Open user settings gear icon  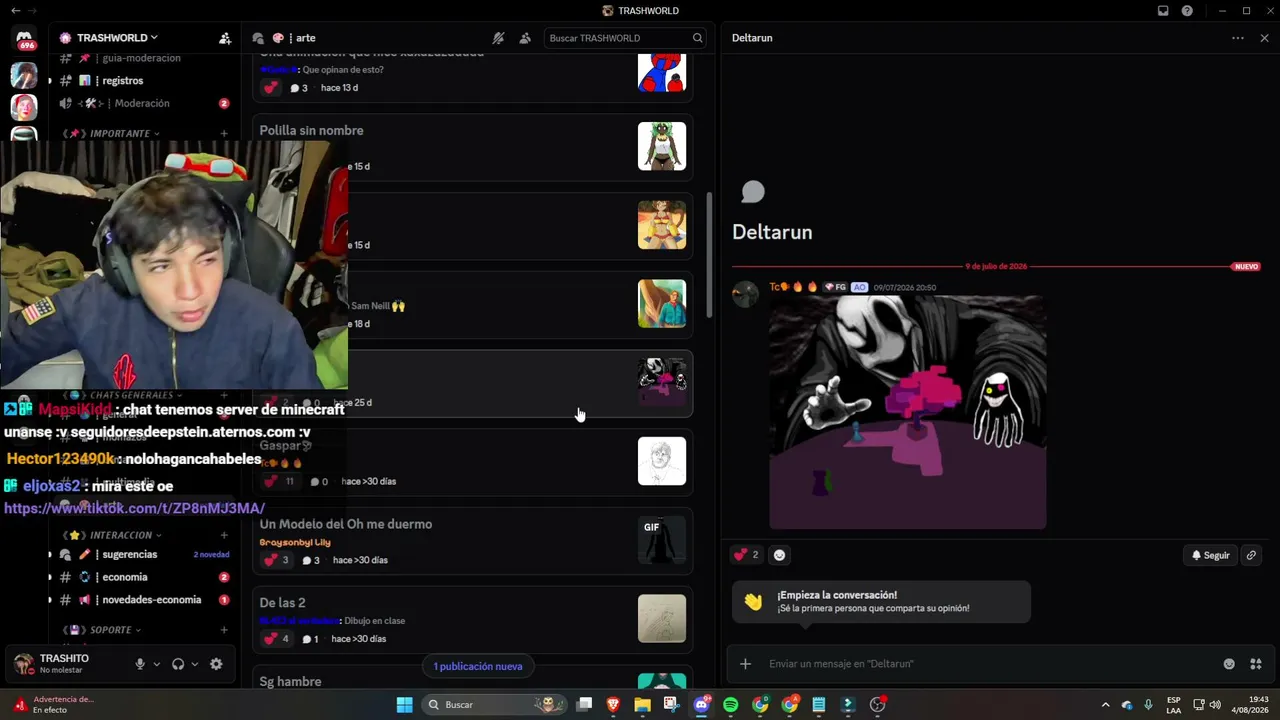216,664
